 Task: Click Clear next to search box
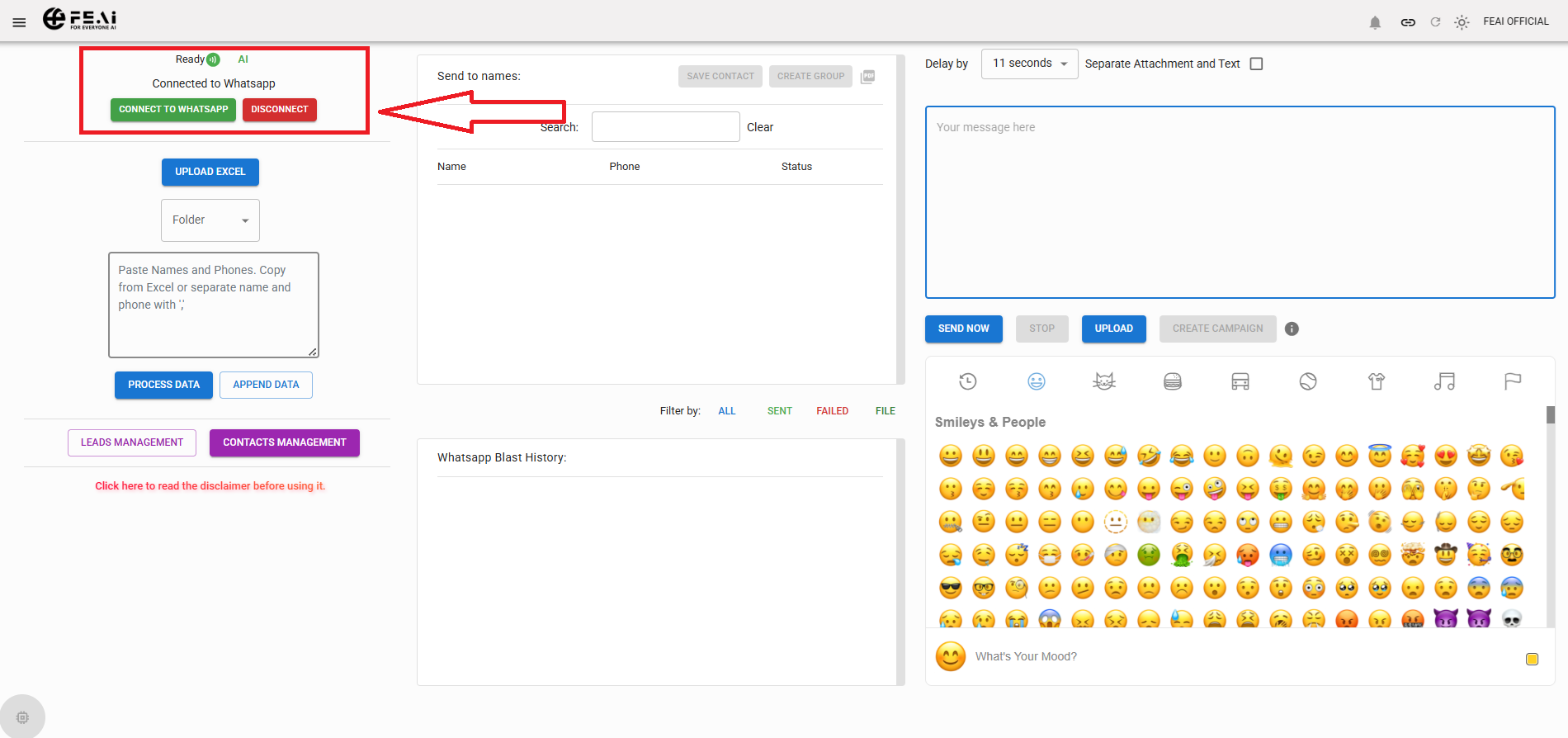pos(760,127)
